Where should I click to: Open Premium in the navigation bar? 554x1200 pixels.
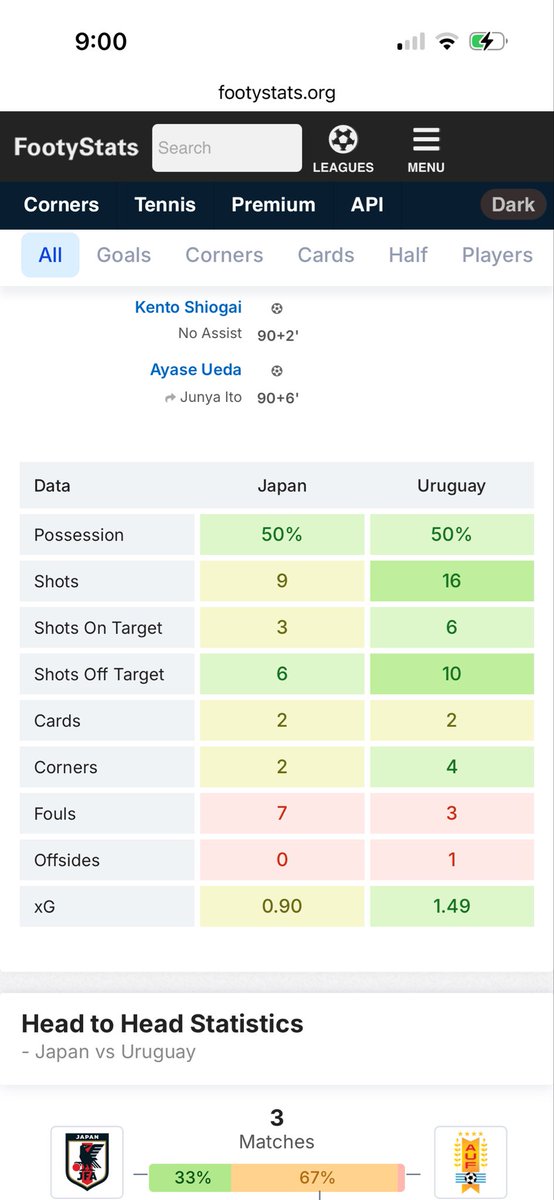click(273, 204)
